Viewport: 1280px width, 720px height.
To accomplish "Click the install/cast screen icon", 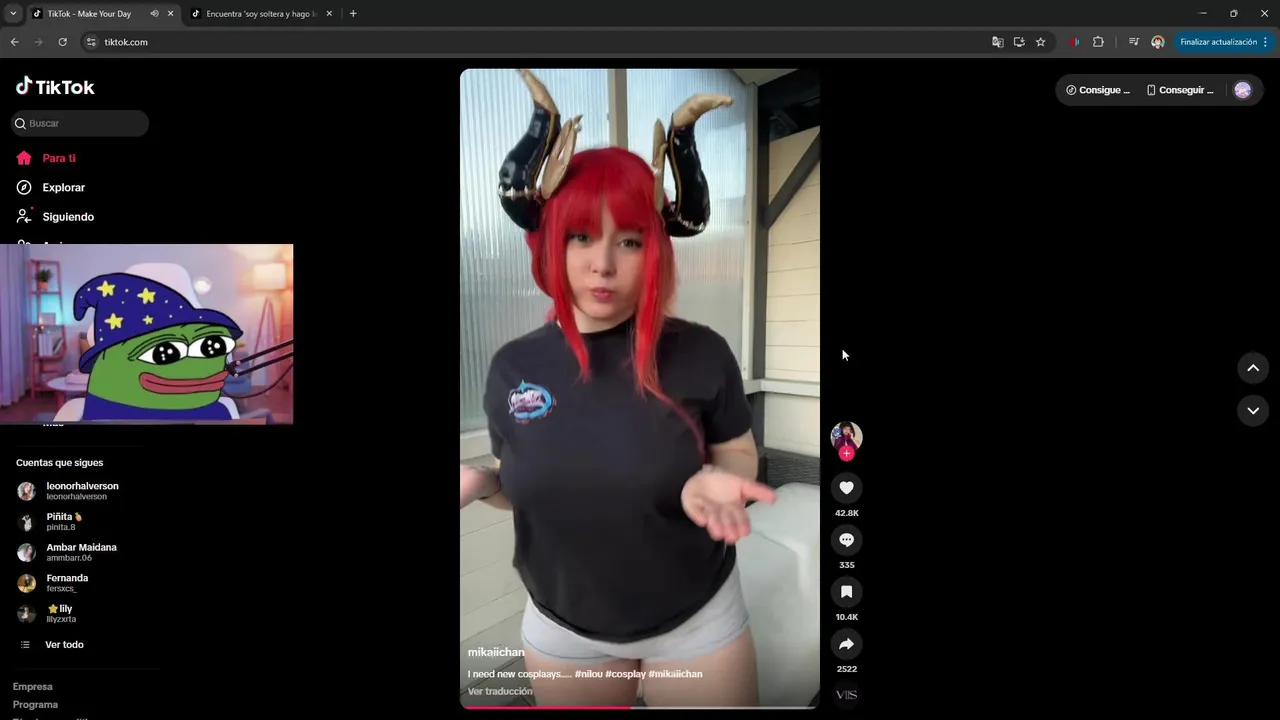I will 1019,42.
